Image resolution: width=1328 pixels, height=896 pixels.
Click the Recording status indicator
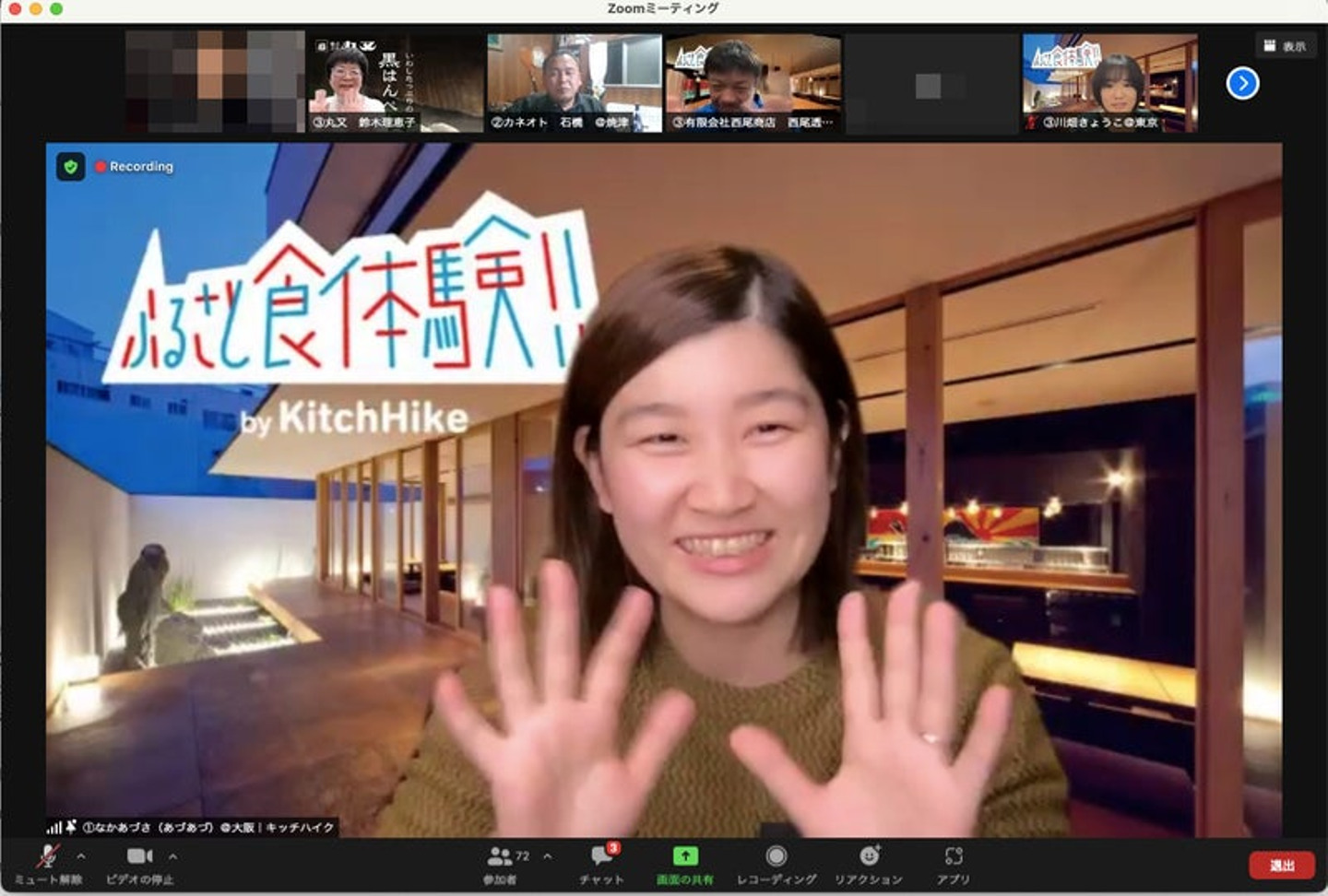[134, 167]
